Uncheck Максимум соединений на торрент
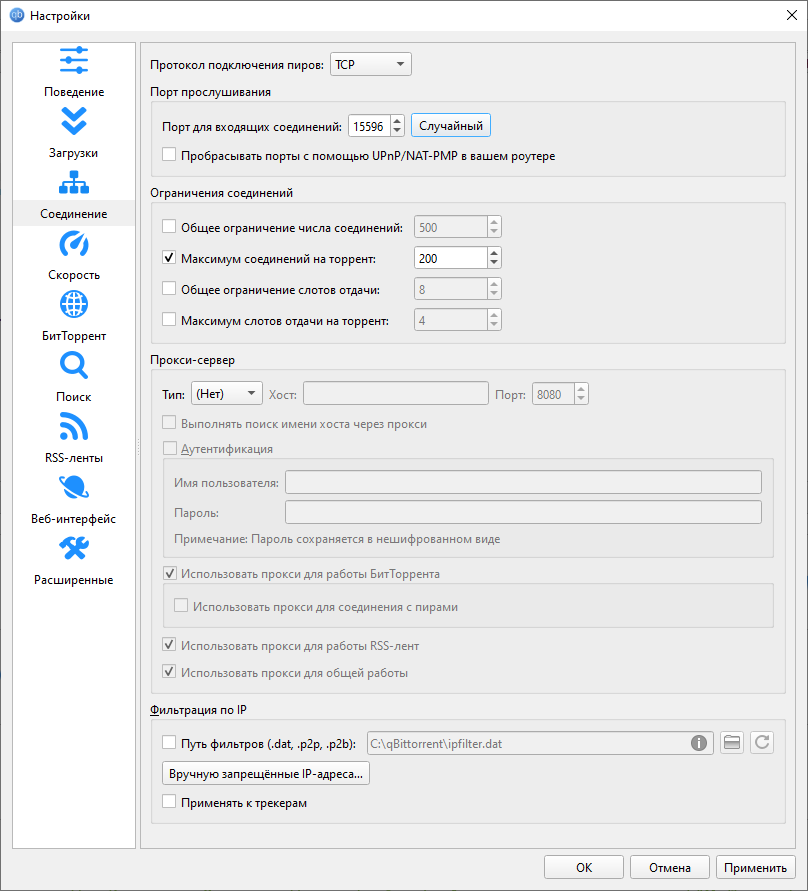808x891 pixels. click(x=169, y=258)
